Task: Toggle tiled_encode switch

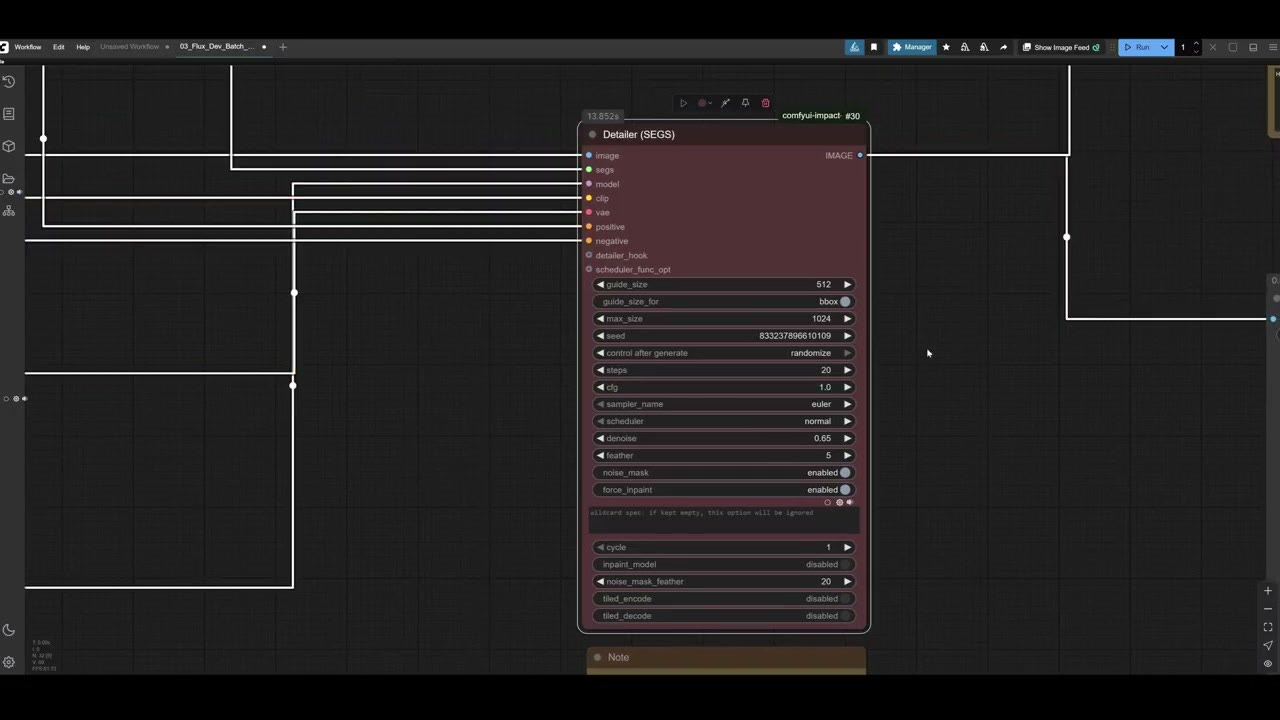Action: [x=845, y=599]
